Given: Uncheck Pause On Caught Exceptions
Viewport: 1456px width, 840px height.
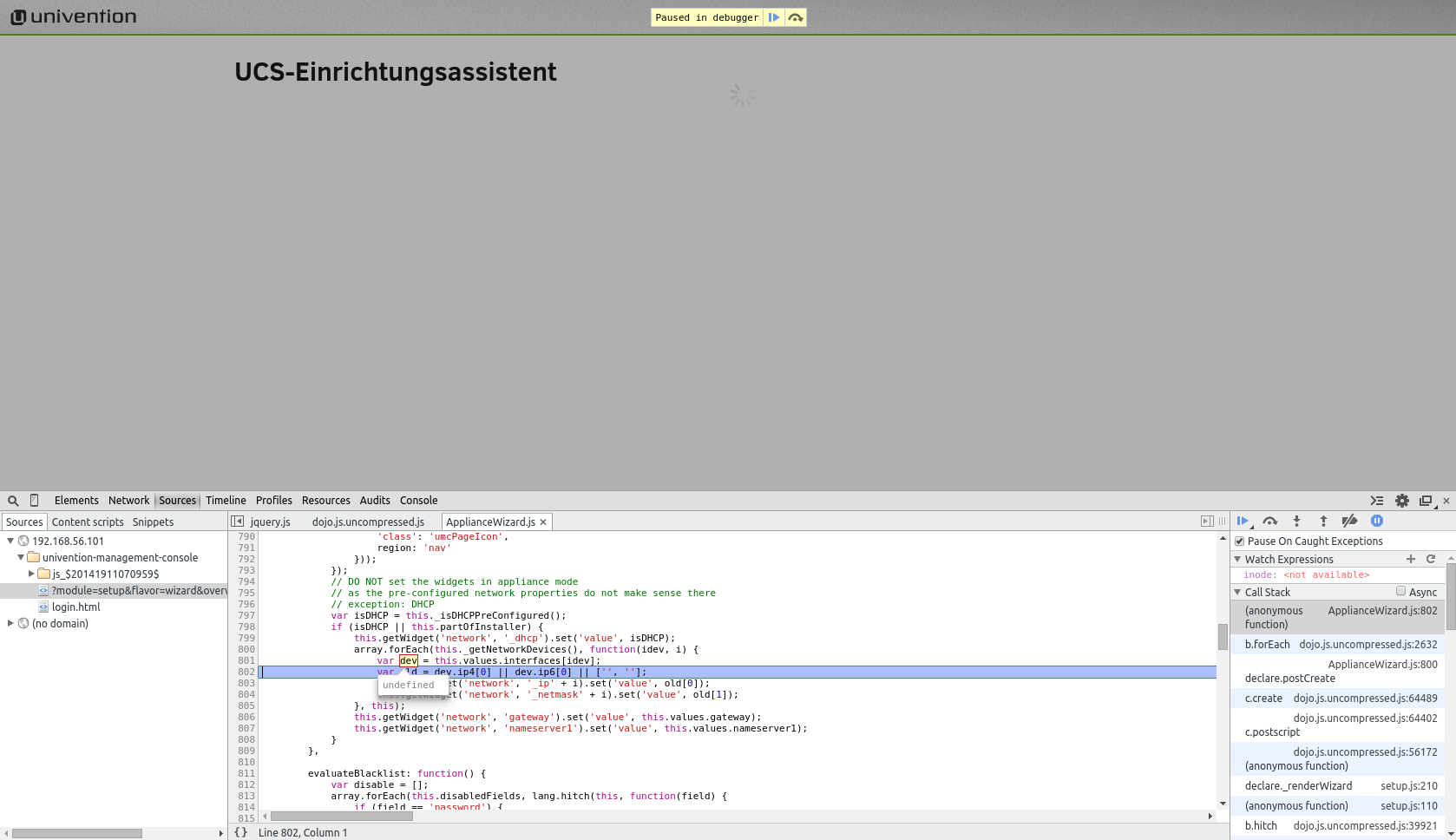Looking at the screenshot, I should point(1240,541).
